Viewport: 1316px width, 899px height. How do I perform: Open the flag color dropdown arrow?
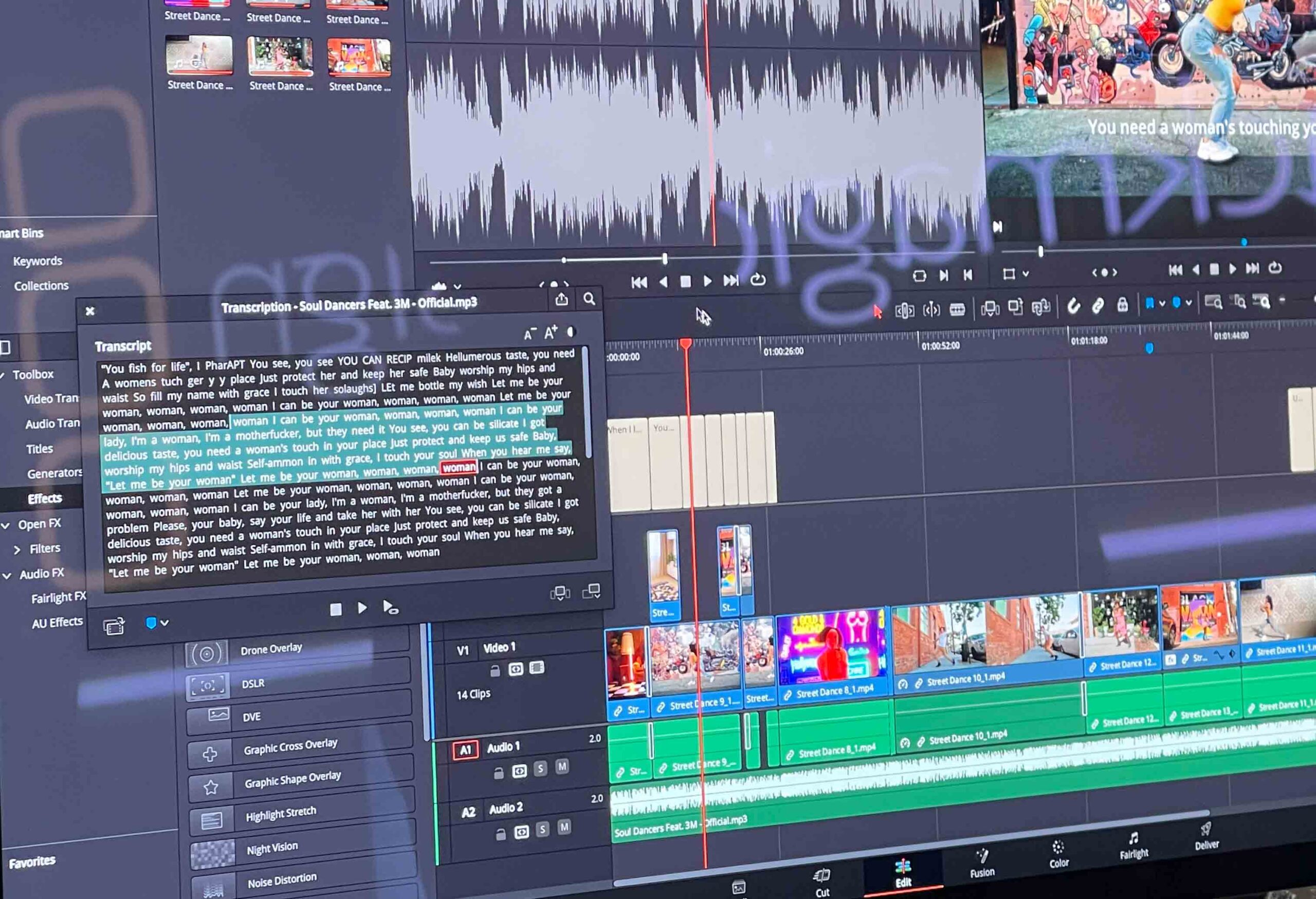click(x=1162, y=303)
